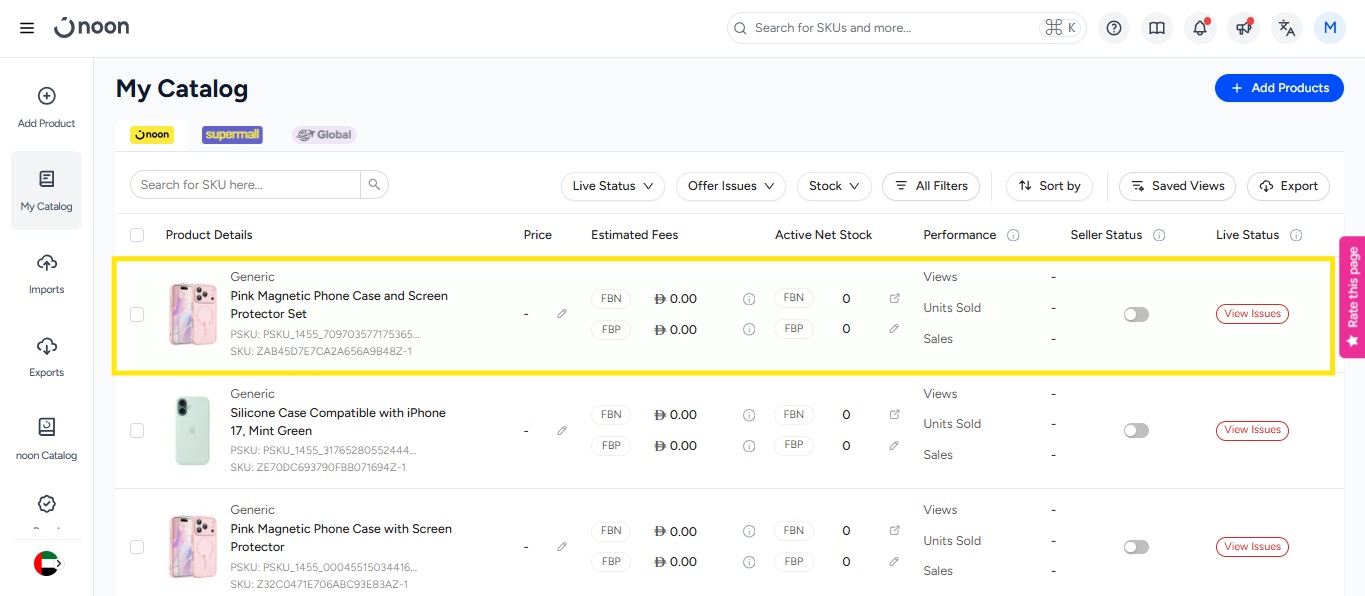Select all products with header checkbox

[137, 235]
